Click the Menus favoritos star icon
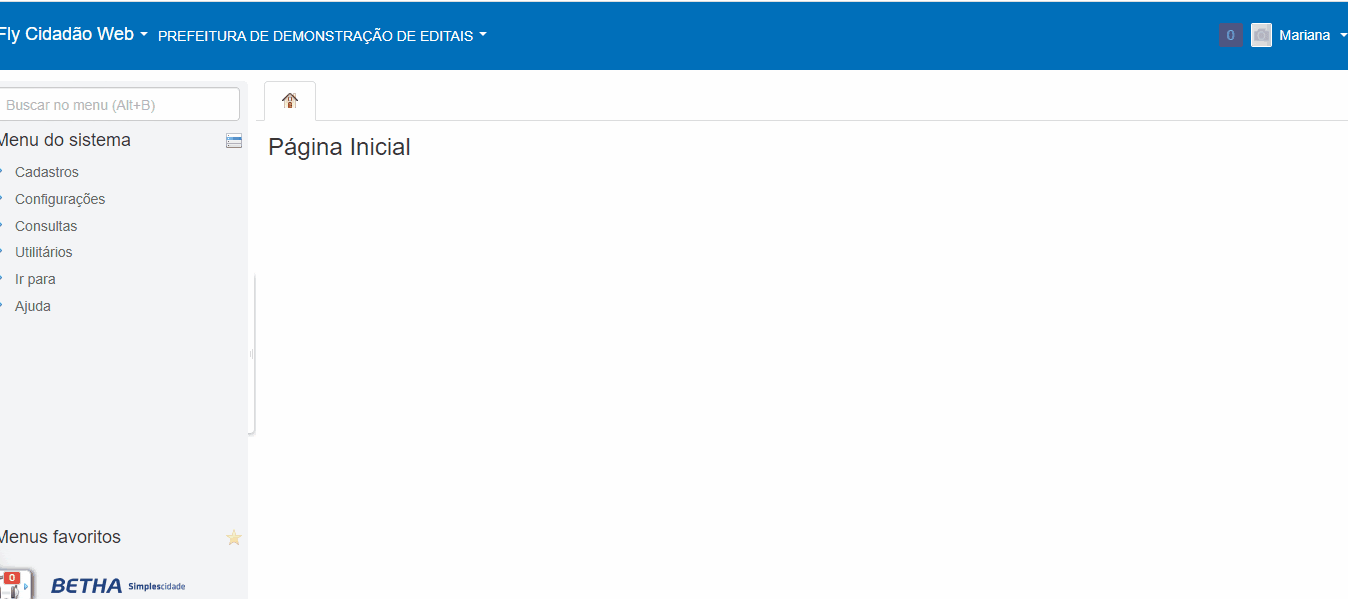 tap(234, 538)
